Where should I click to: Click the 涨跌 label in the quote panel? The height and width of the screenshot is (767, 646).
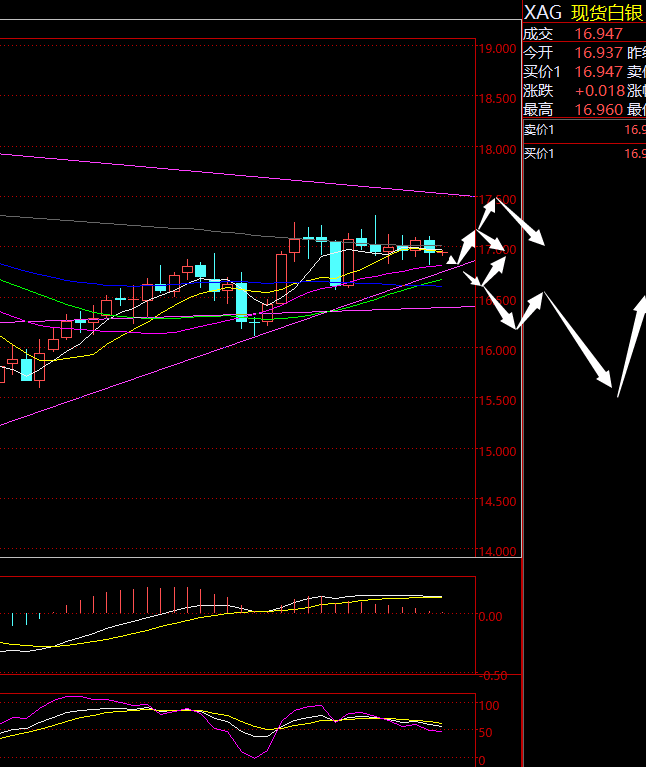pyautogui.click(x=538, y=91)
